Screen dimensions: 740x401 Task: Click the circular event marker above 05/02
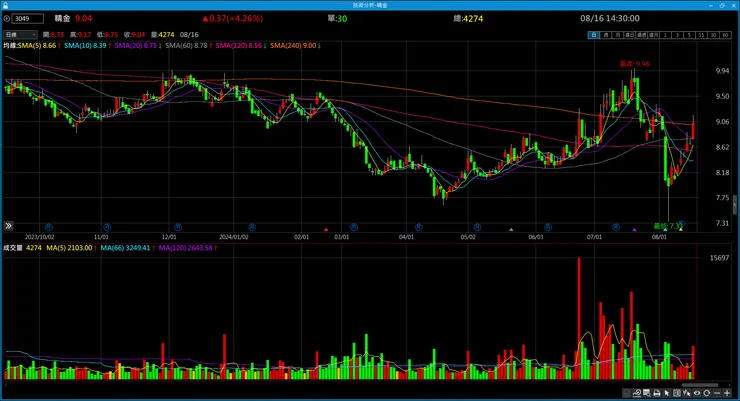(x=477, y=227)
